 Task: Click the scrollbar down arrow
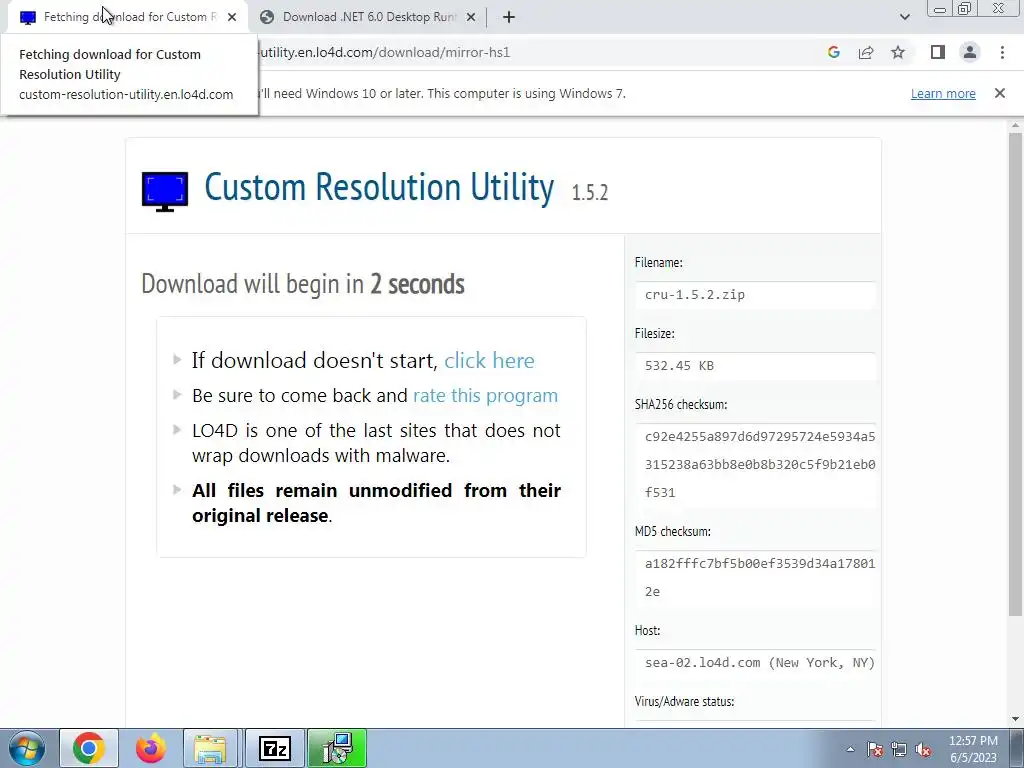tap(1015, 719)
